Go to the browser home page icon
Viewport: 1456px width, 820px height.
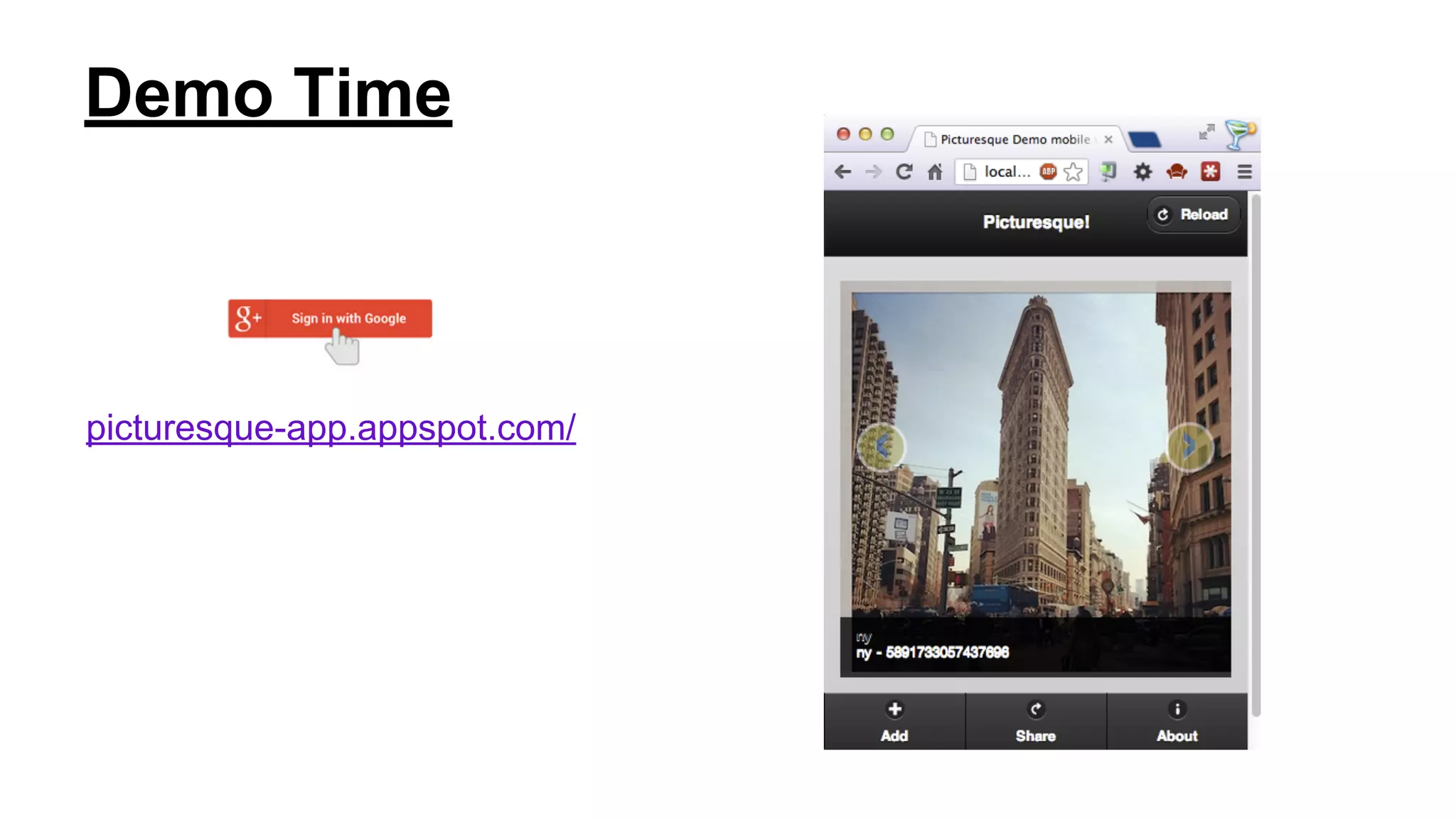935,171
